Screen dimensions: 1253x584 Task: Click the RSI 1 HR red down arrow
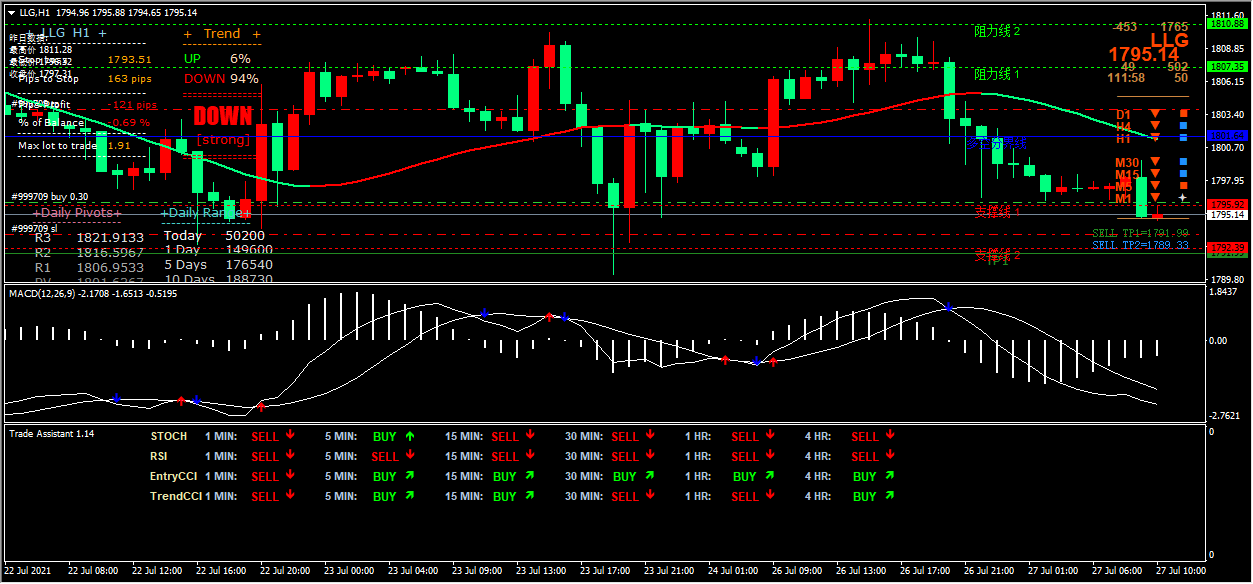tap(770, 456)
